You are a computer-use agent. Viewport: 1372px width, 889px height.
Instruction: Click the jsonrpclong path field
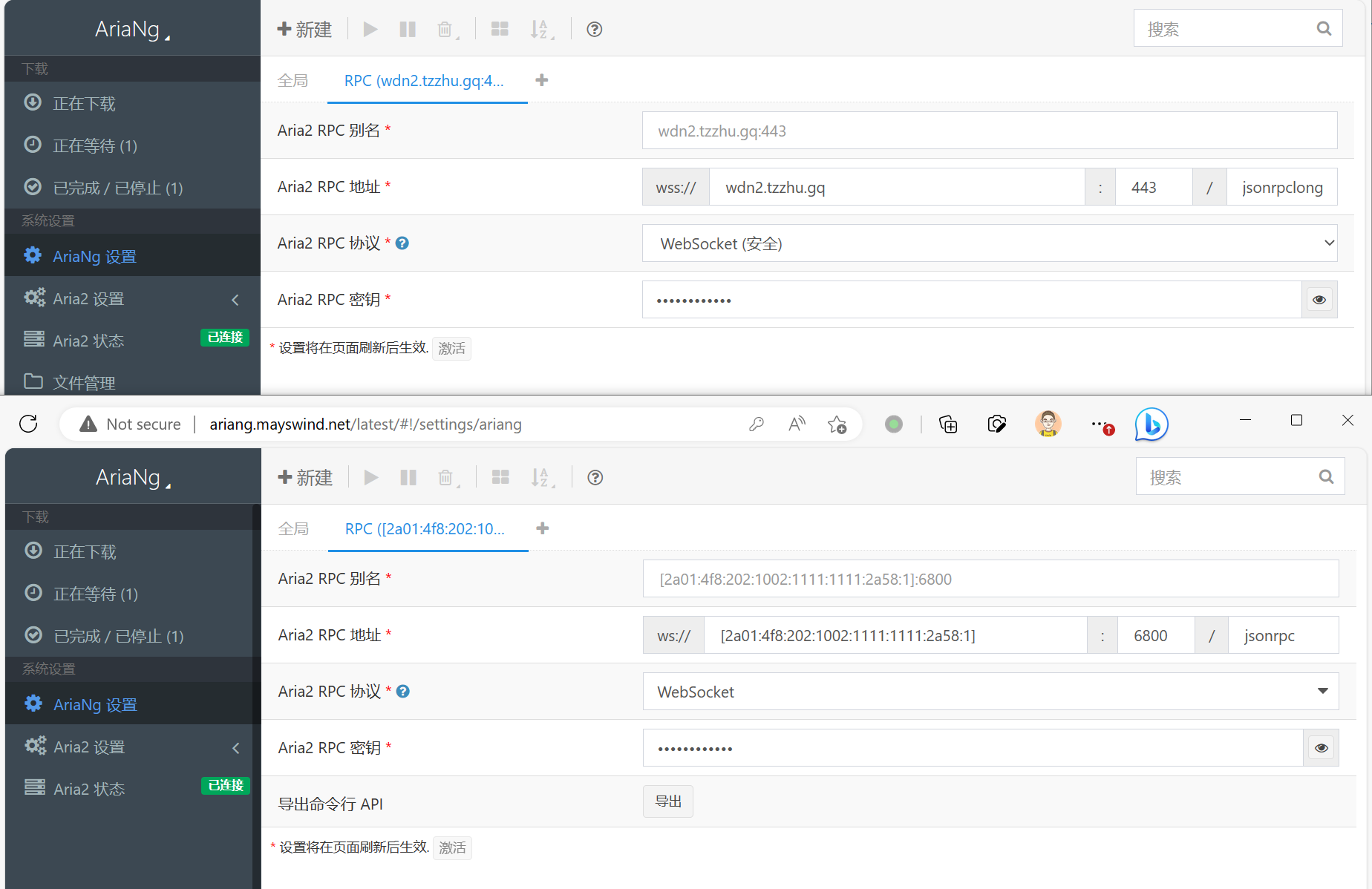pos(1281,188)
